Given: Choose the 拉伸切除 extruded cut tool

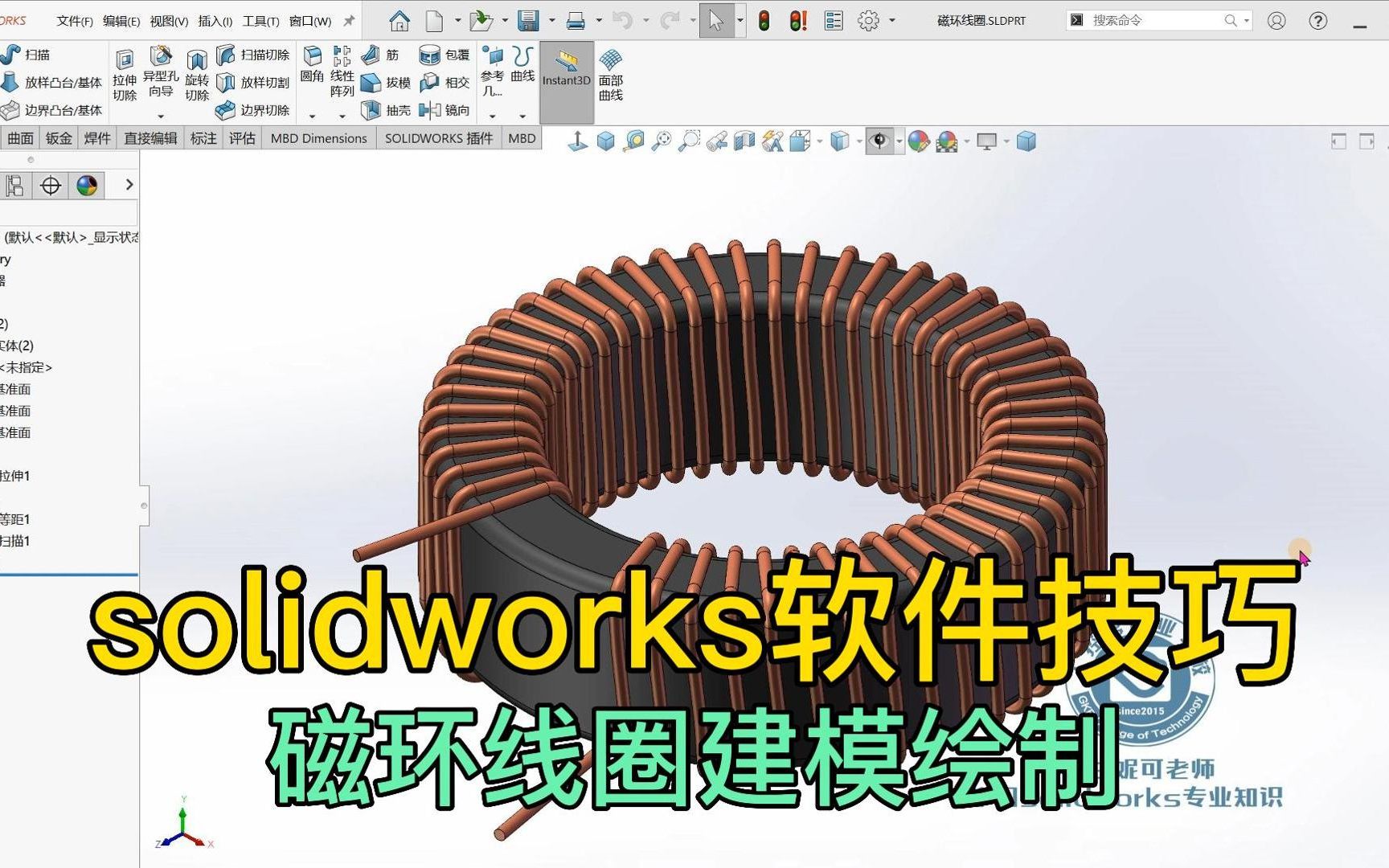Looking at the screenshot, I should click(x=125, y=76).
